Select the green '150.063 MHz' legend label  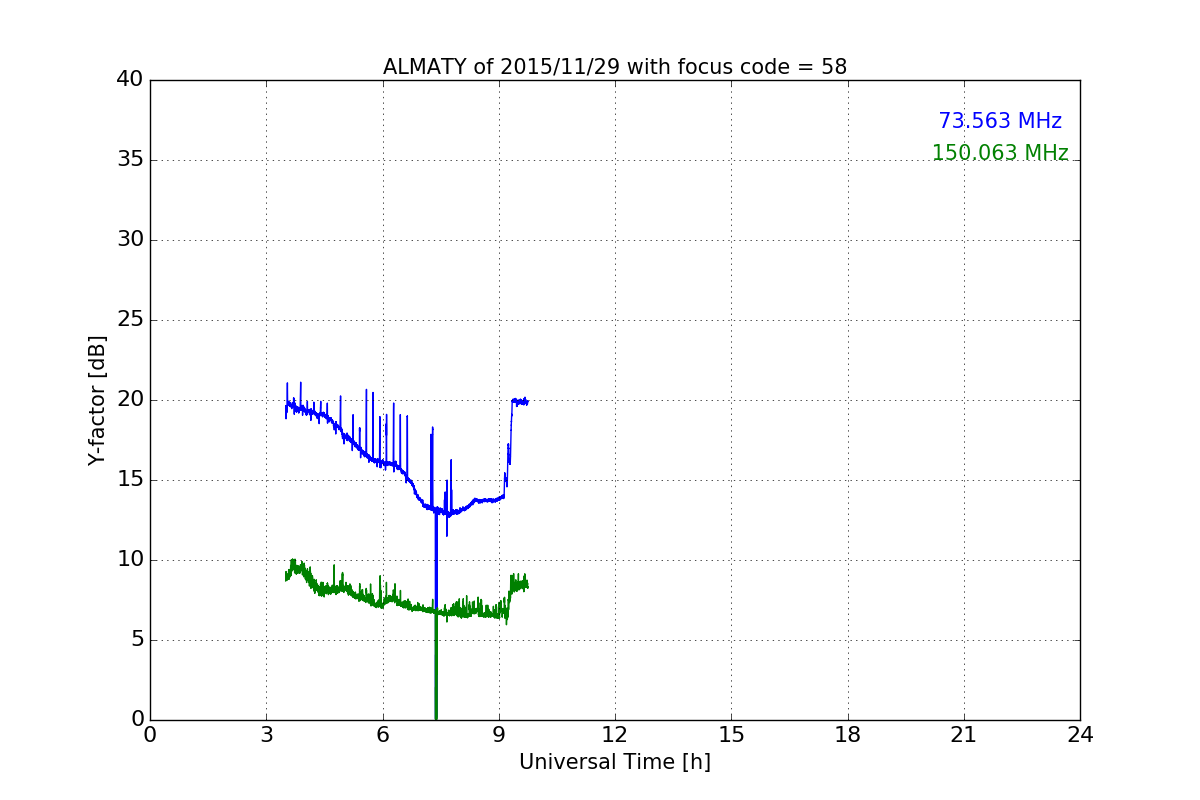(x=1000, y=153)
